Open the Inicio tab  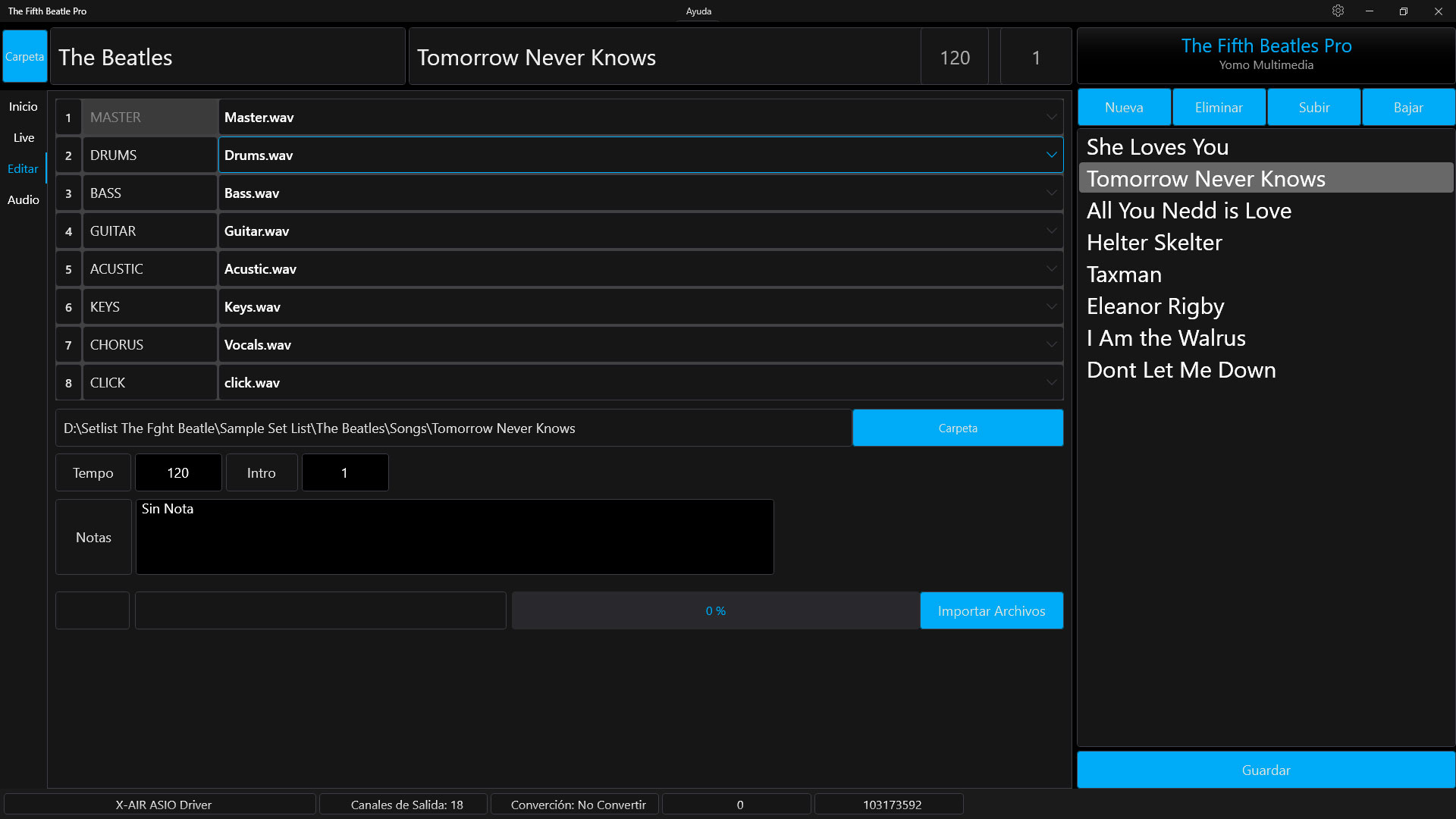click(24, 106)
